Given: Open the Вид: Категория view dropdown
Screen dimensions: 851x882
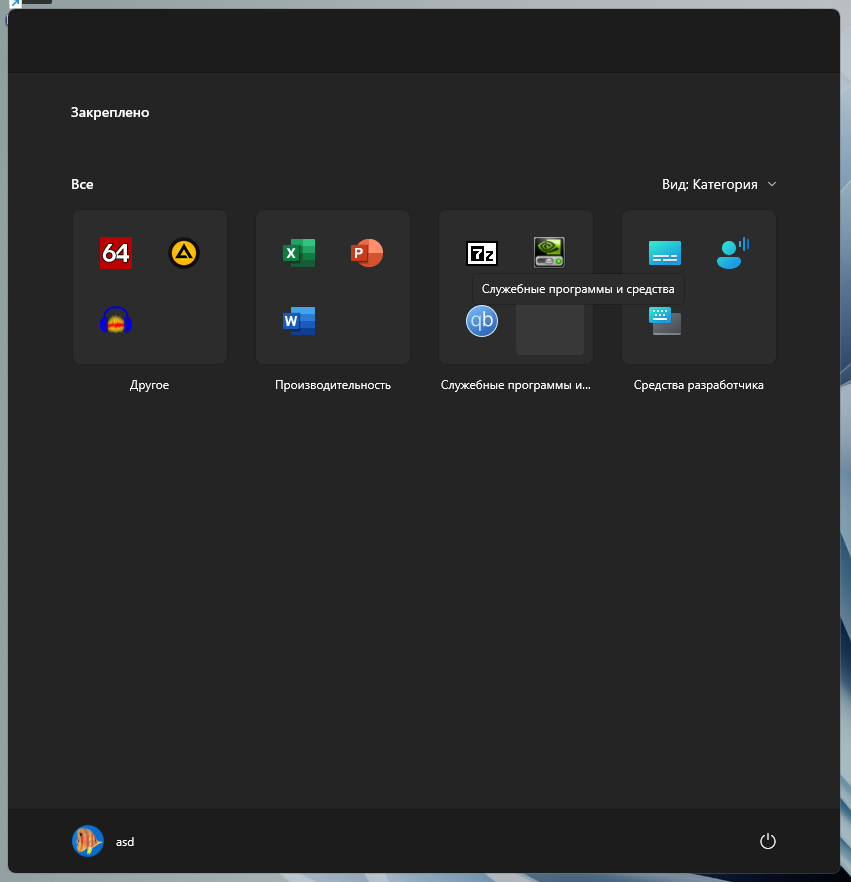Looking at the screenshot, I should (x=719, y=184).
